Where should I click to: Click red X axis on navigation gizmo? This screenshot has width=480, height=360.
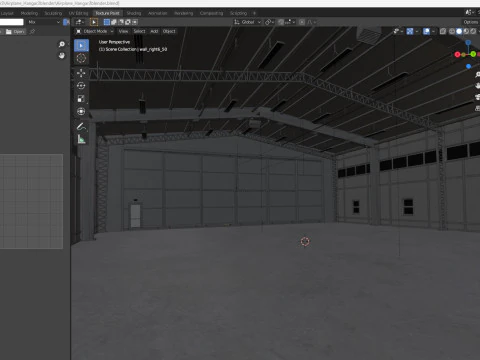pyautogui.click(x=457, y=54)
